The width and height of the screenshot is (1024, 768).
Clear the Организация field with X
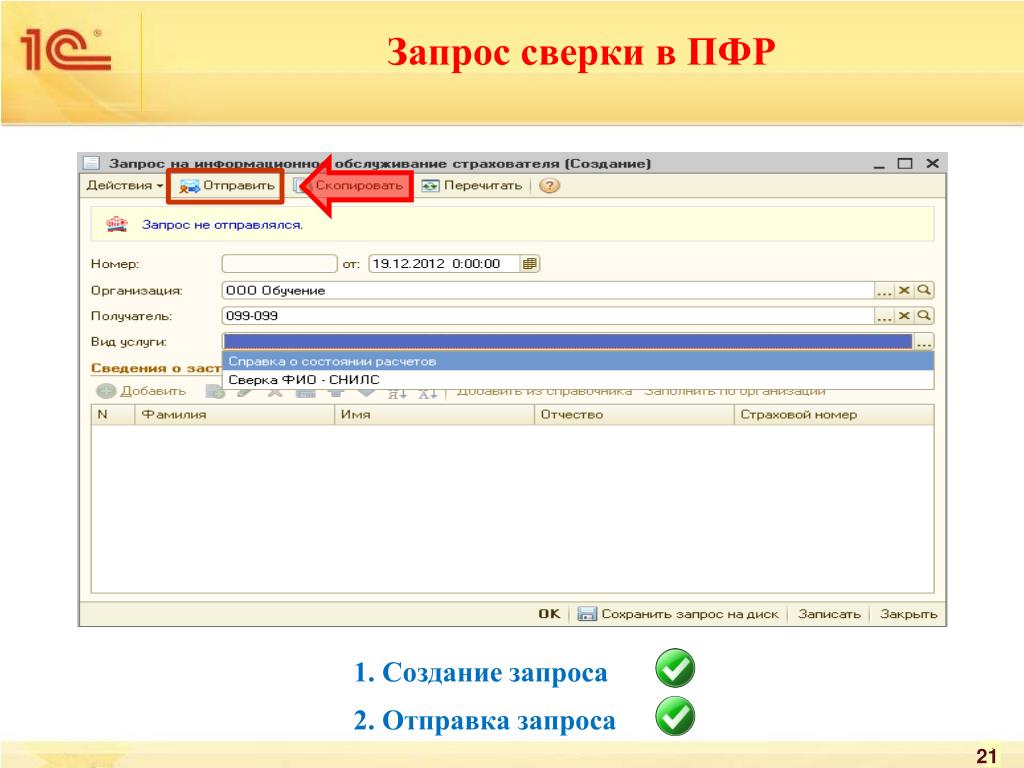904,291
